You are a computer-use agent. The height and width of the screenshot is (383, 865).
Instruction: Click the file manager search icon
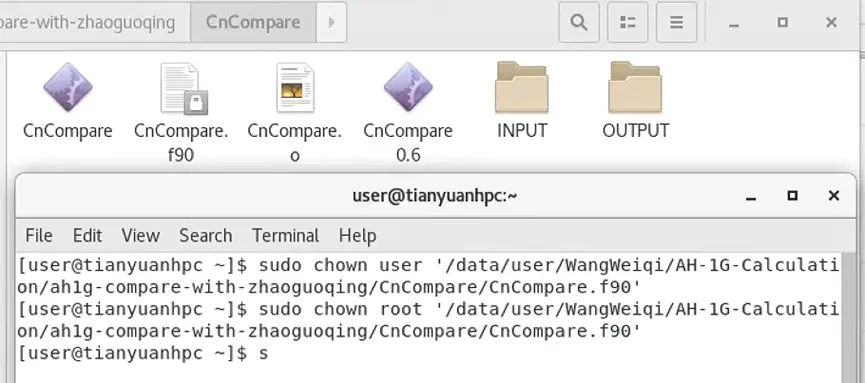[x=579, y=22]
